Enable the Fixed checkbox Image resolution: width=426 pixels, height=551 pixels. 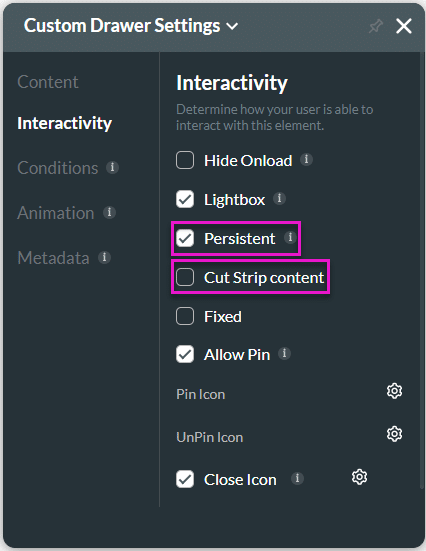click(x=185, y=316)
